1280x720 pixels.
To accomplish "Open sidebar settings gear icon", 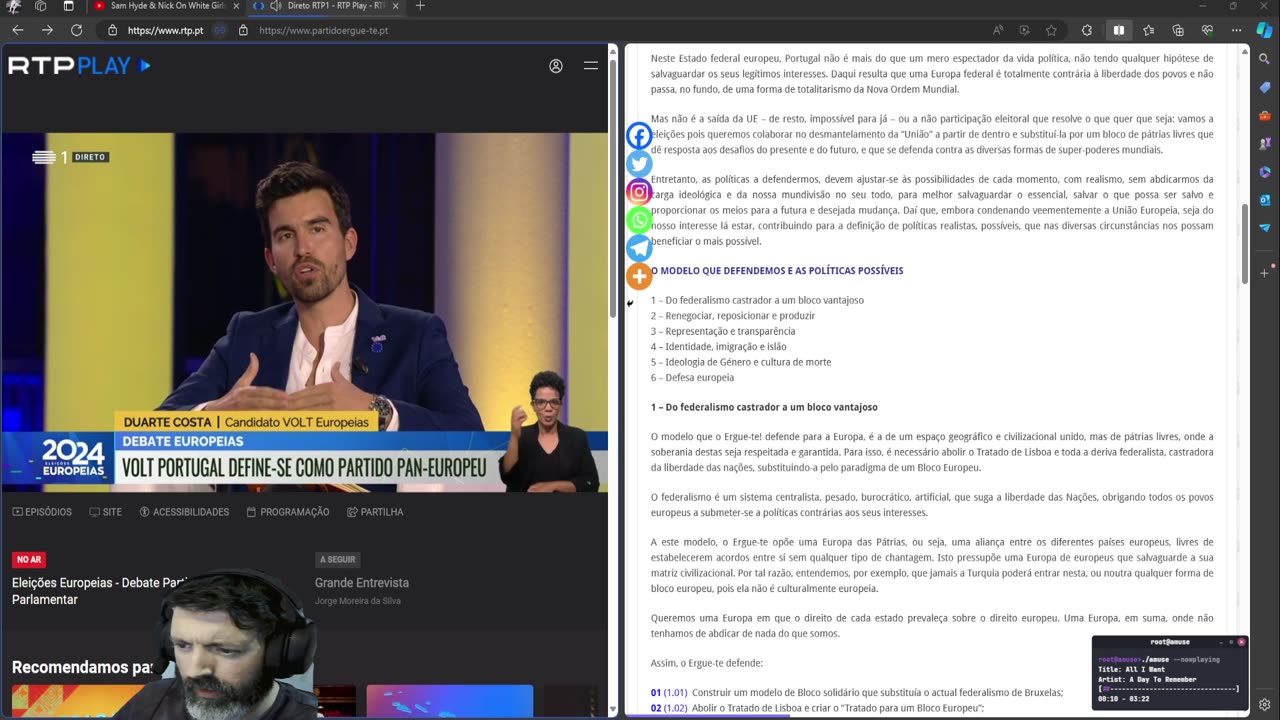I will (x=1265, y=705).
